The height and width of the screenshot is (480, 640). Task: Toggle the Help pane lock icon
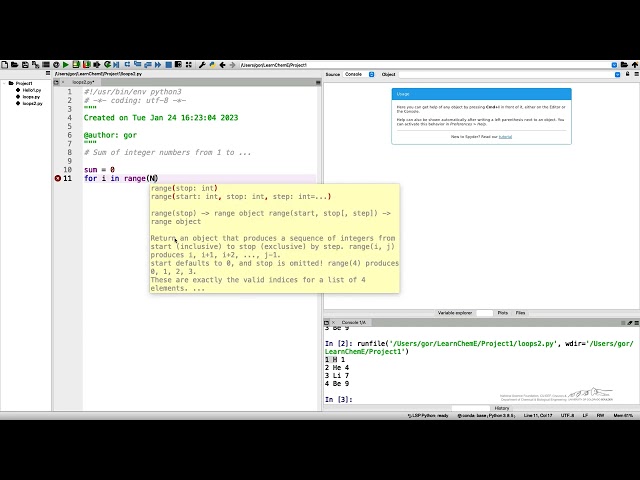627,74
